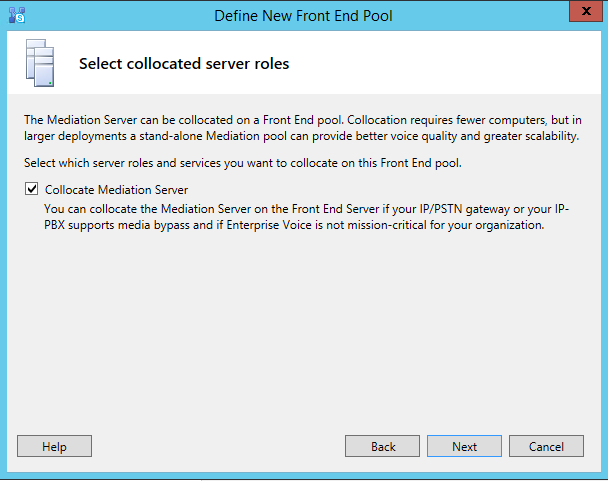Click the 'Select collocated server roles' heading
This screenshot has width=608, height=481.
click(184, 64)
